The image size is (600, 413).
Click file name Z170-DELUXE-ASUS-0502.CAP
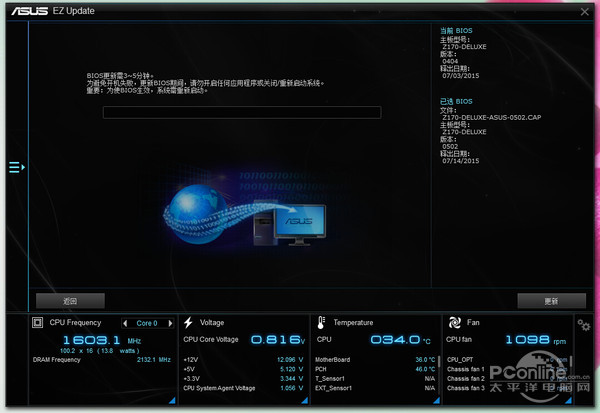coord(492,118)
